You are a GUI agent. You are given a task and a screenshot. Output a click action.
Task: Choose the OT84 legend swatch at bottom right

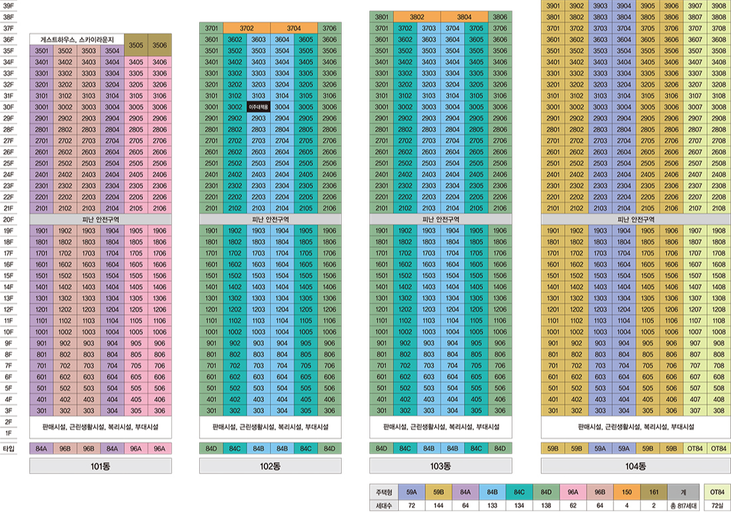pos(717,492)
